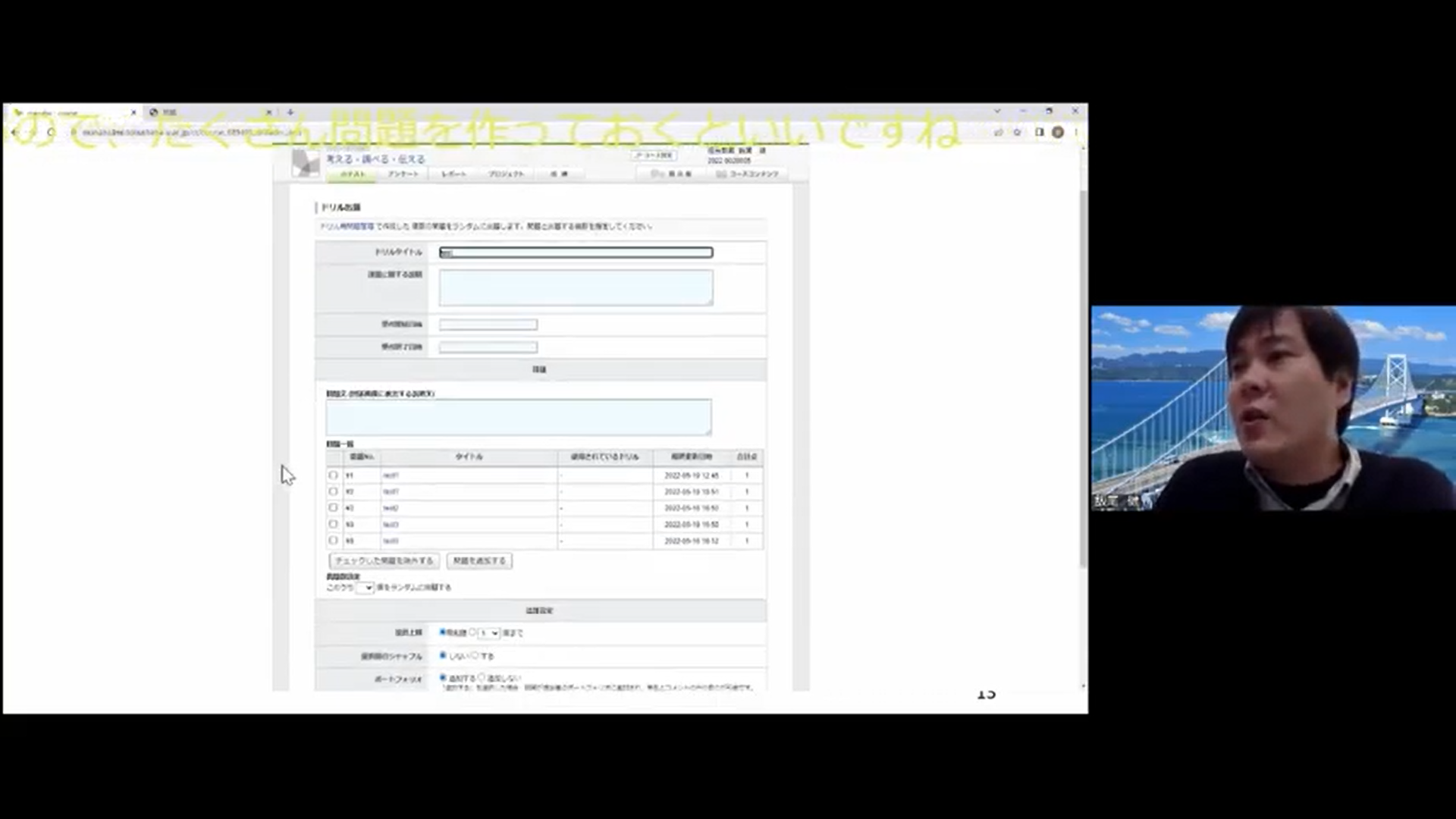Screen dimensions: 1456x819
Task: Open the attempt limit number dropdown
Action: [489, 632]
